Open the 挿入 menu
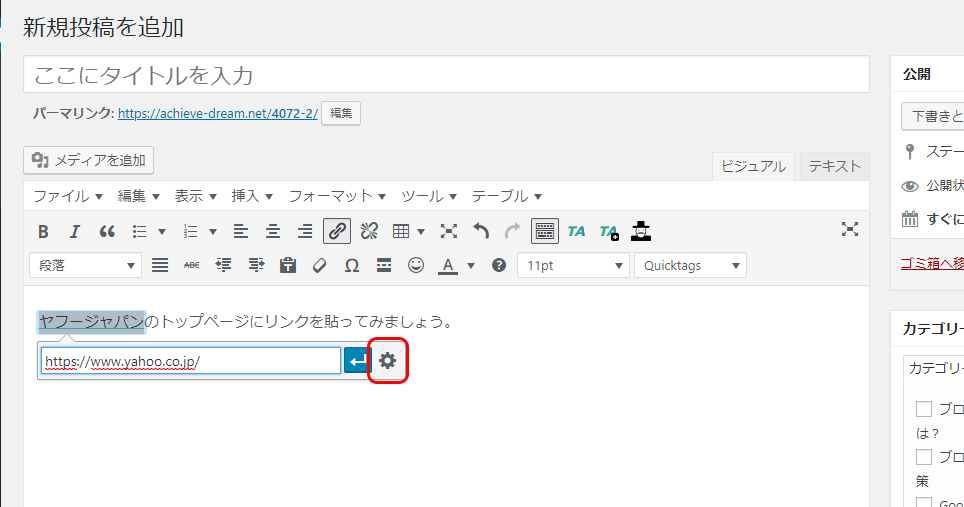Screen dimensions: 964x507 click(x=252, y=196)
